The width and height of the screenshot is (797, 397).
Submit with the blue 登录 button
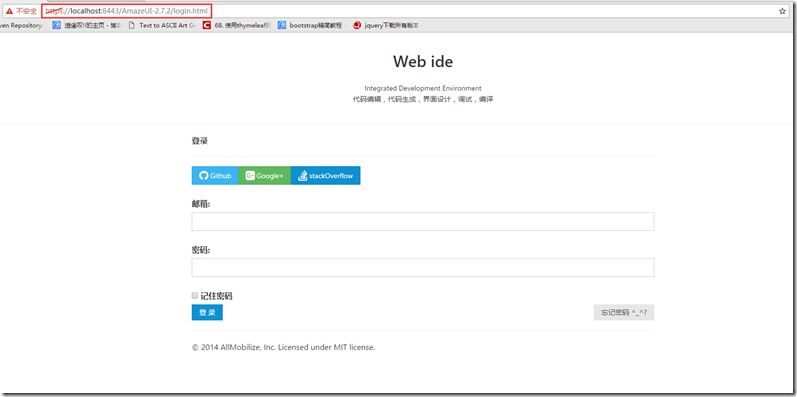coord(207,313)
